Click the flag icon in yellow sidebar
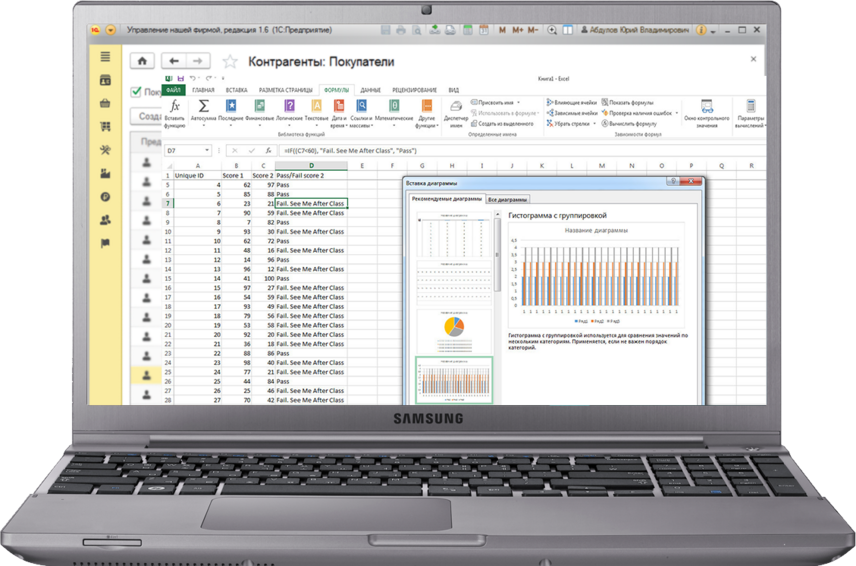856x566 pixels. point(105,243)
